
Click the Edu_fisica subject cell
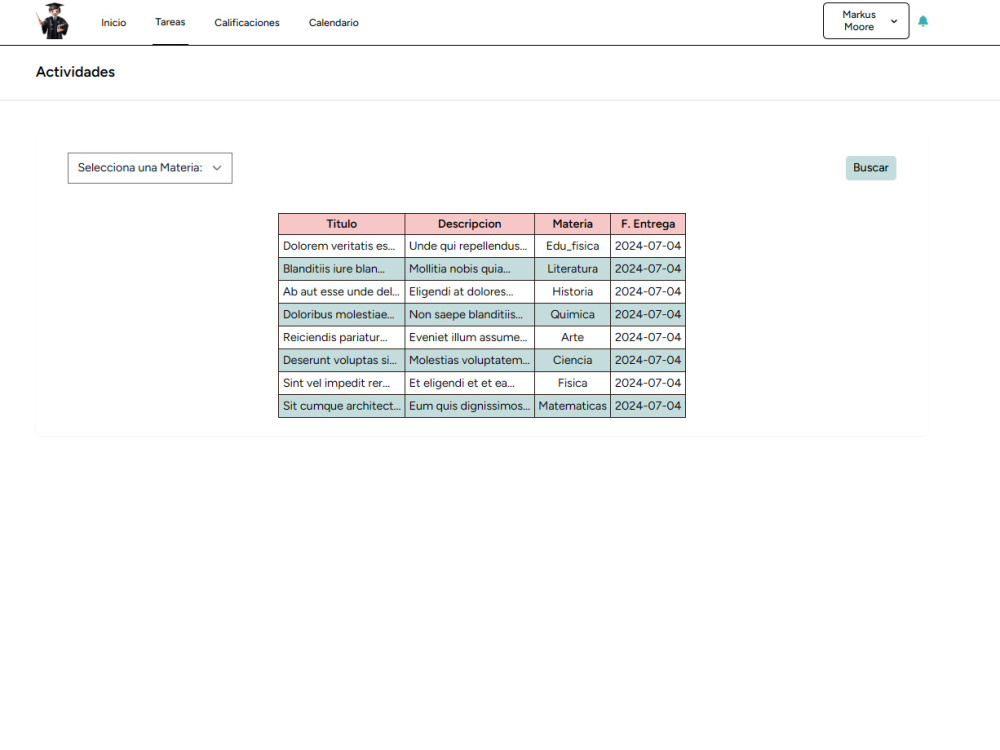[x=572, y=246]
